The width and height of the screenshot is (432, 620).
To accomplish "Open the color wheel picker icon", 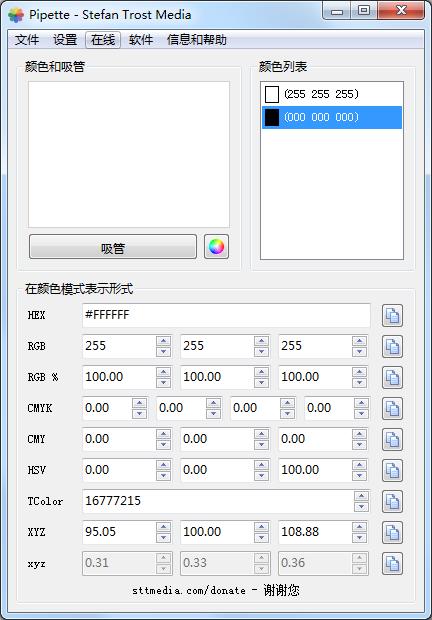I will 216,247.
